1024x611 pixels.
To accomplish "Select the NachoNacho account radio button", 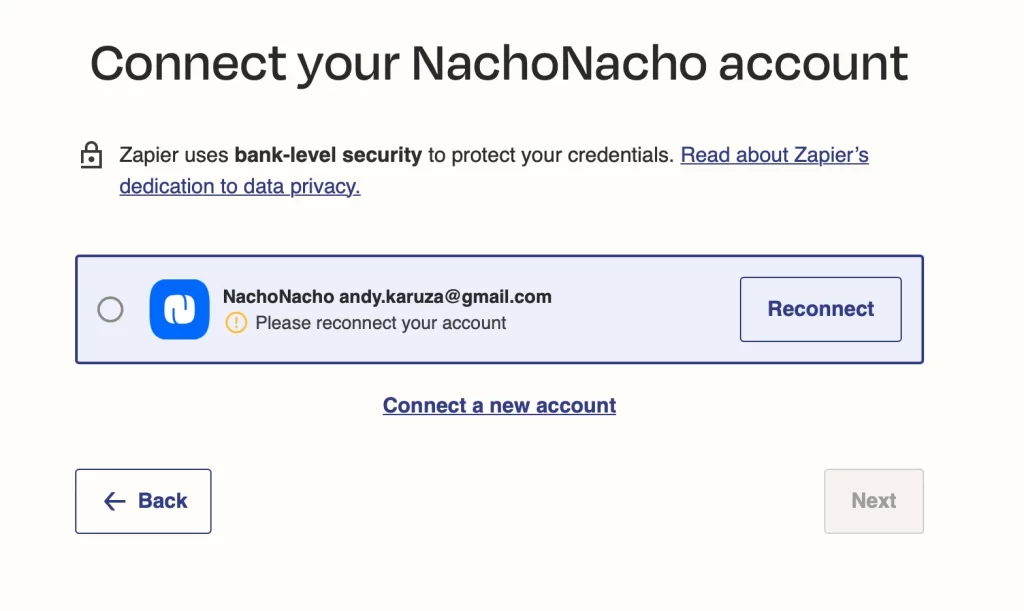I will [x=110, y=309].
